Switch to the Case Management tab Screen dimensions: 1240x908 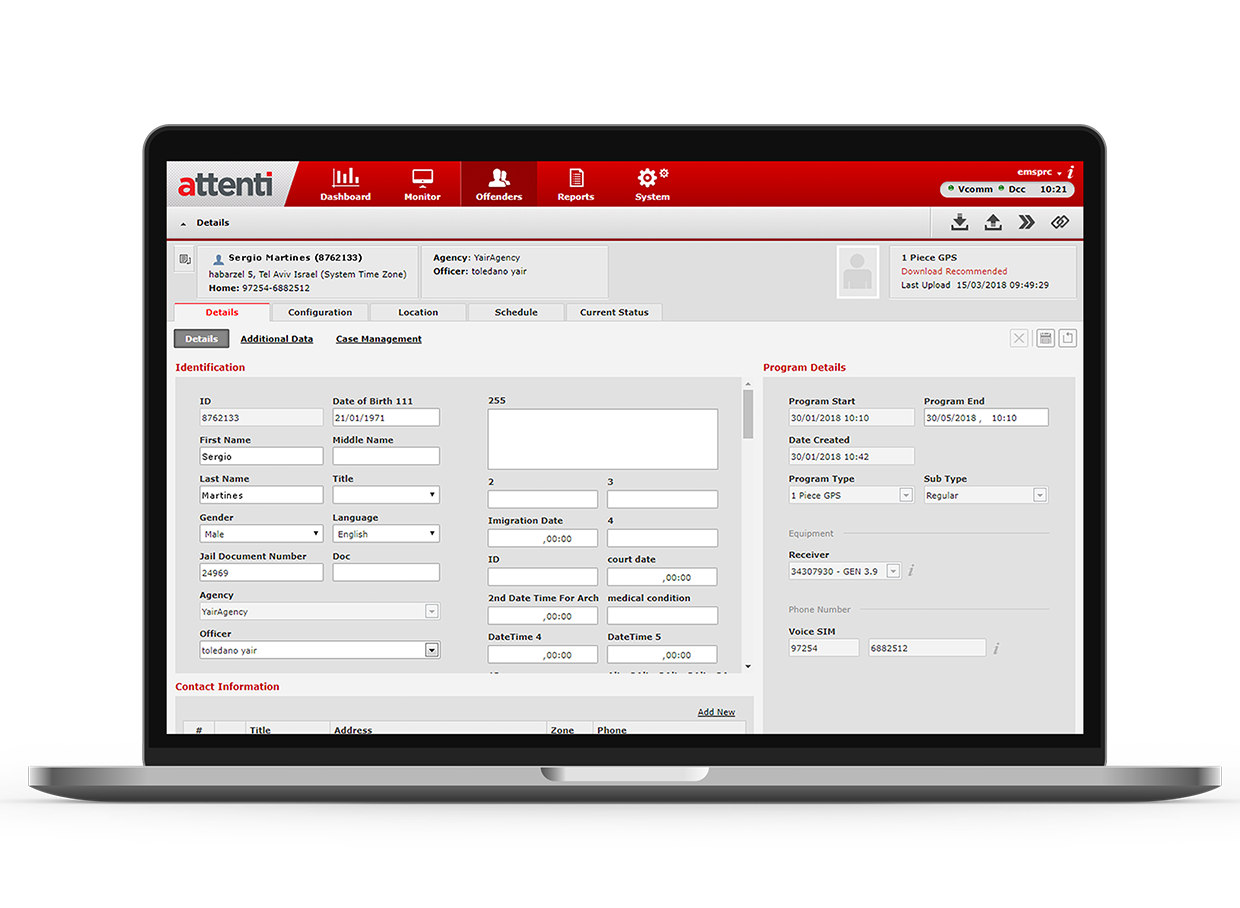pyautogui.click(x=378, y=338)
